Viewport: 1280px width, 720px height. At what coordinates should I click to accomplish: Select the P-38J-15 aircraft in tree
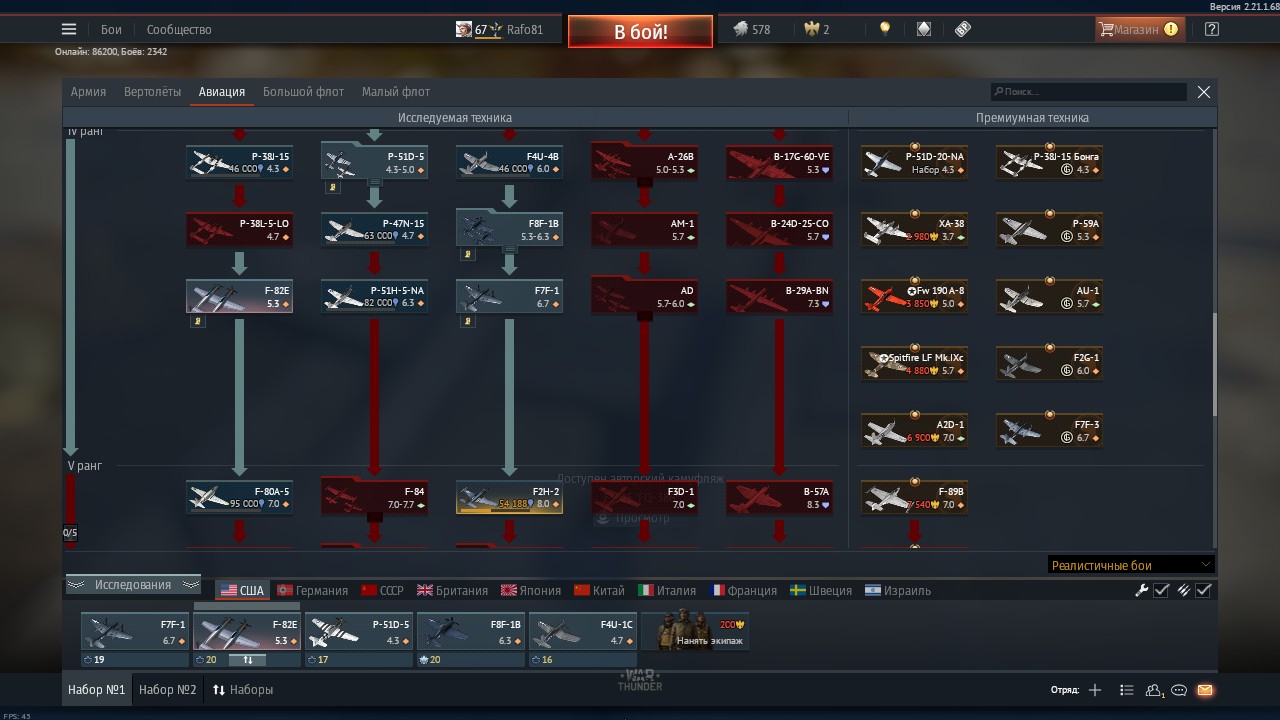point(239,162)
